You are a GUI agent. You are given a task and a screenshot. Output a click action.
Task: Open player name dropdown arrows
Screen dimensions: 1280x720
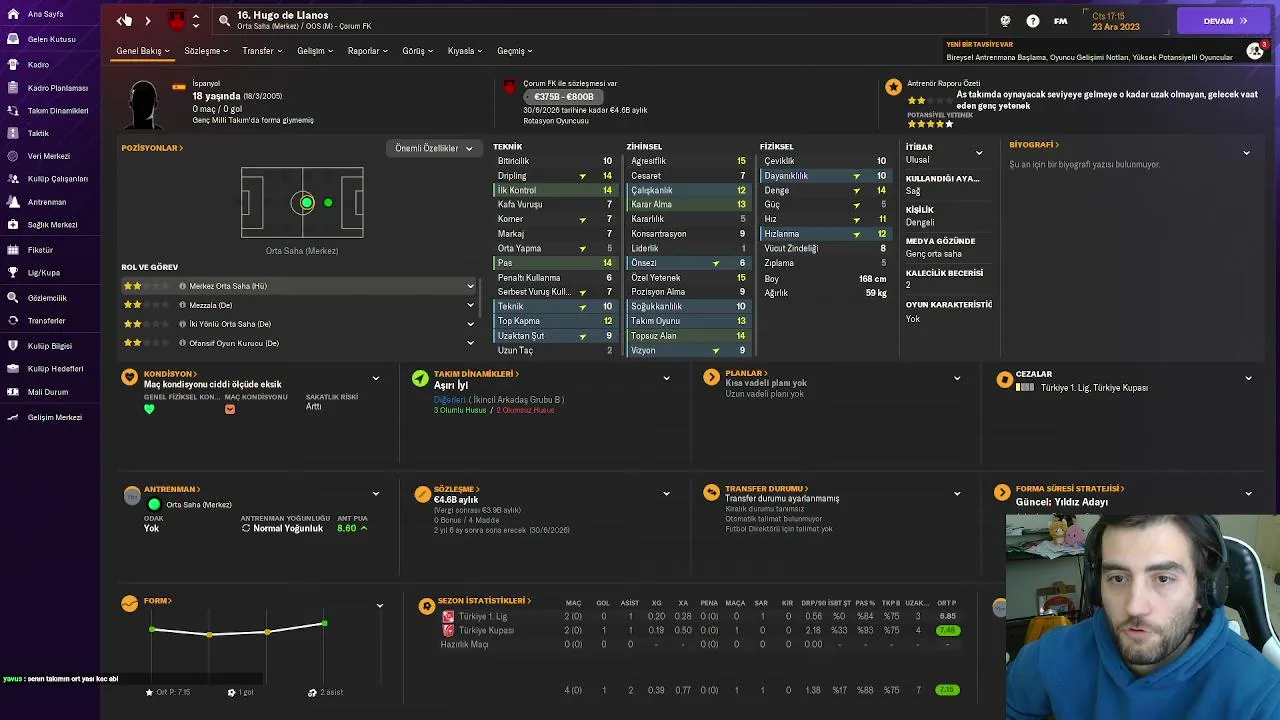click(196, 20)
